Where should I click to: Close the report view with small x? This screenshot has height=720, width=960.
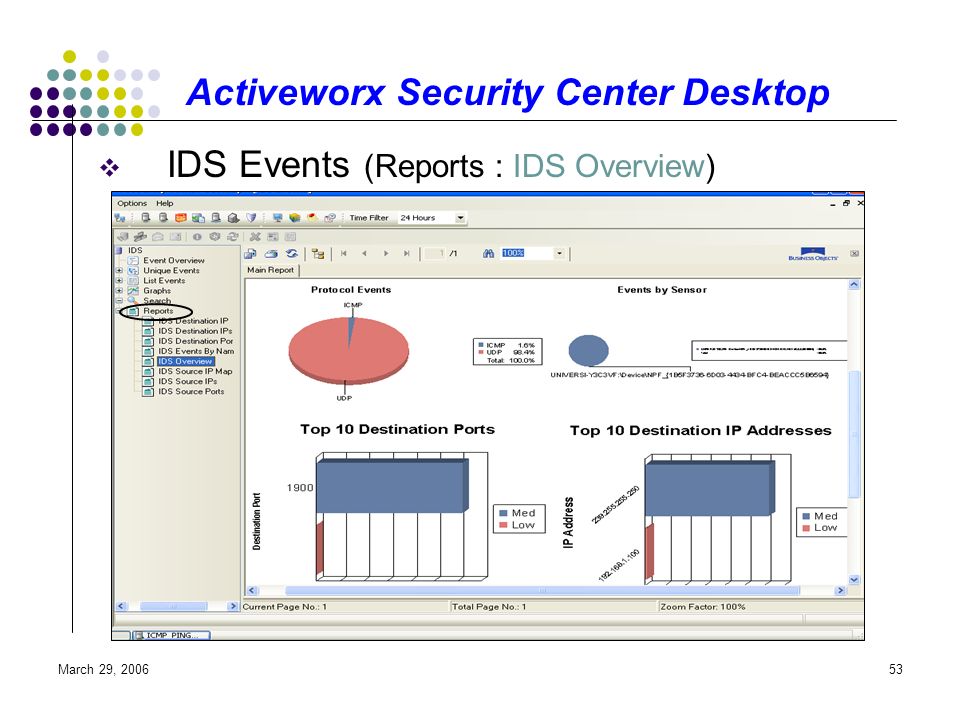click(x=854, y=253)
